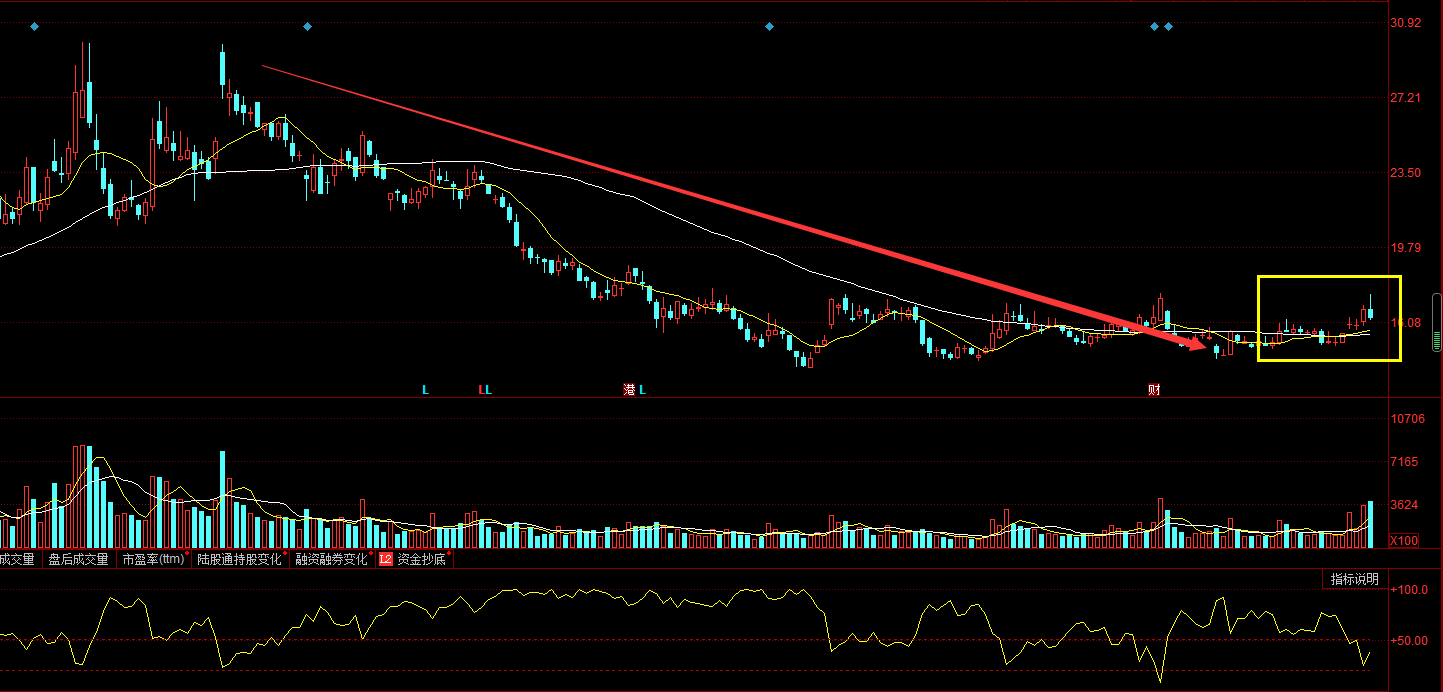Click the rightmost blue diamond marker
The height and width of the screenshot is (692, 1443).
click(x=1168, y=26)
